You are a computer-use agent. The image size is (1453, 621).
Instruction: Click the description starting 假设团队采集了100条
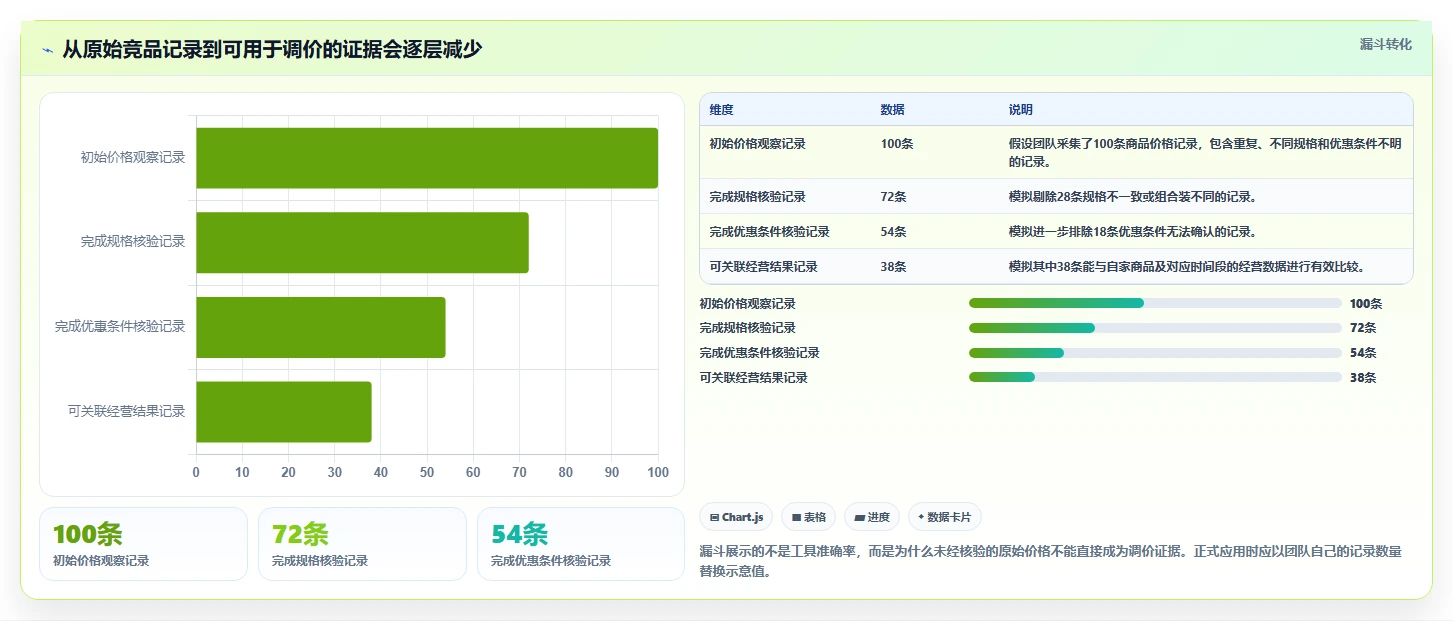[1205, 153]
